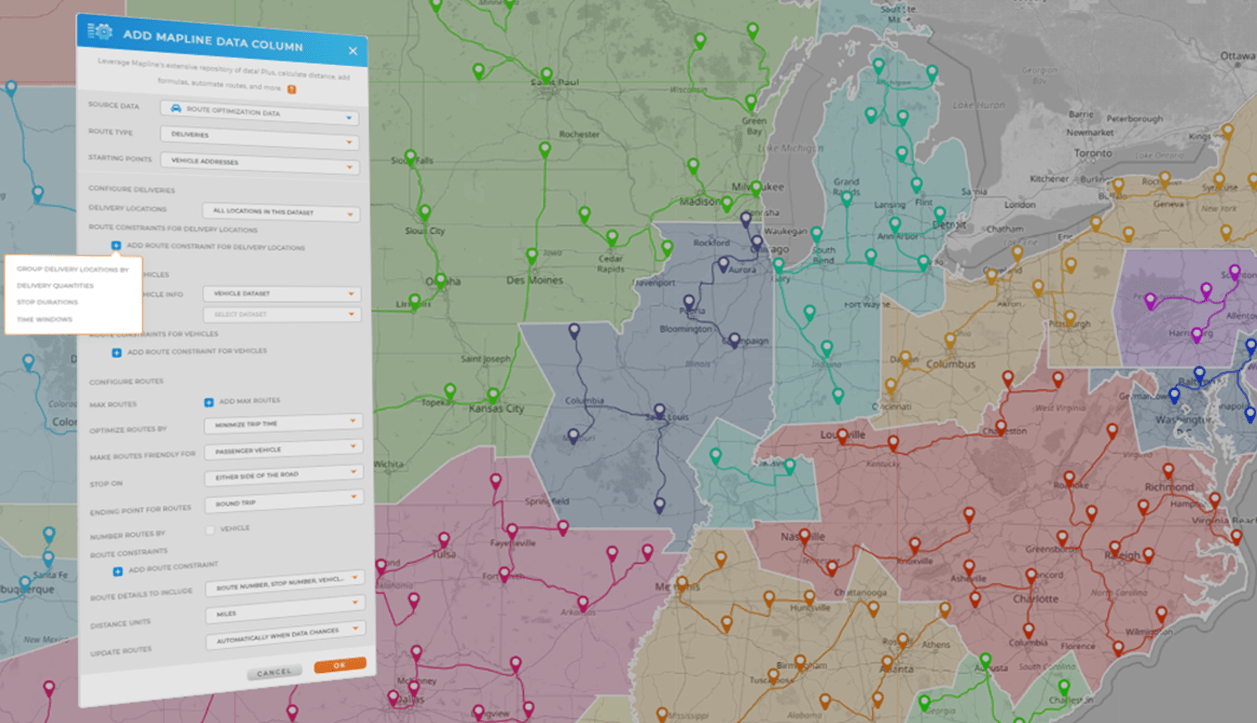Click the gear icon in the dialog header
The height and width of the screenshot is (723, 1257).
coord(99,31)
